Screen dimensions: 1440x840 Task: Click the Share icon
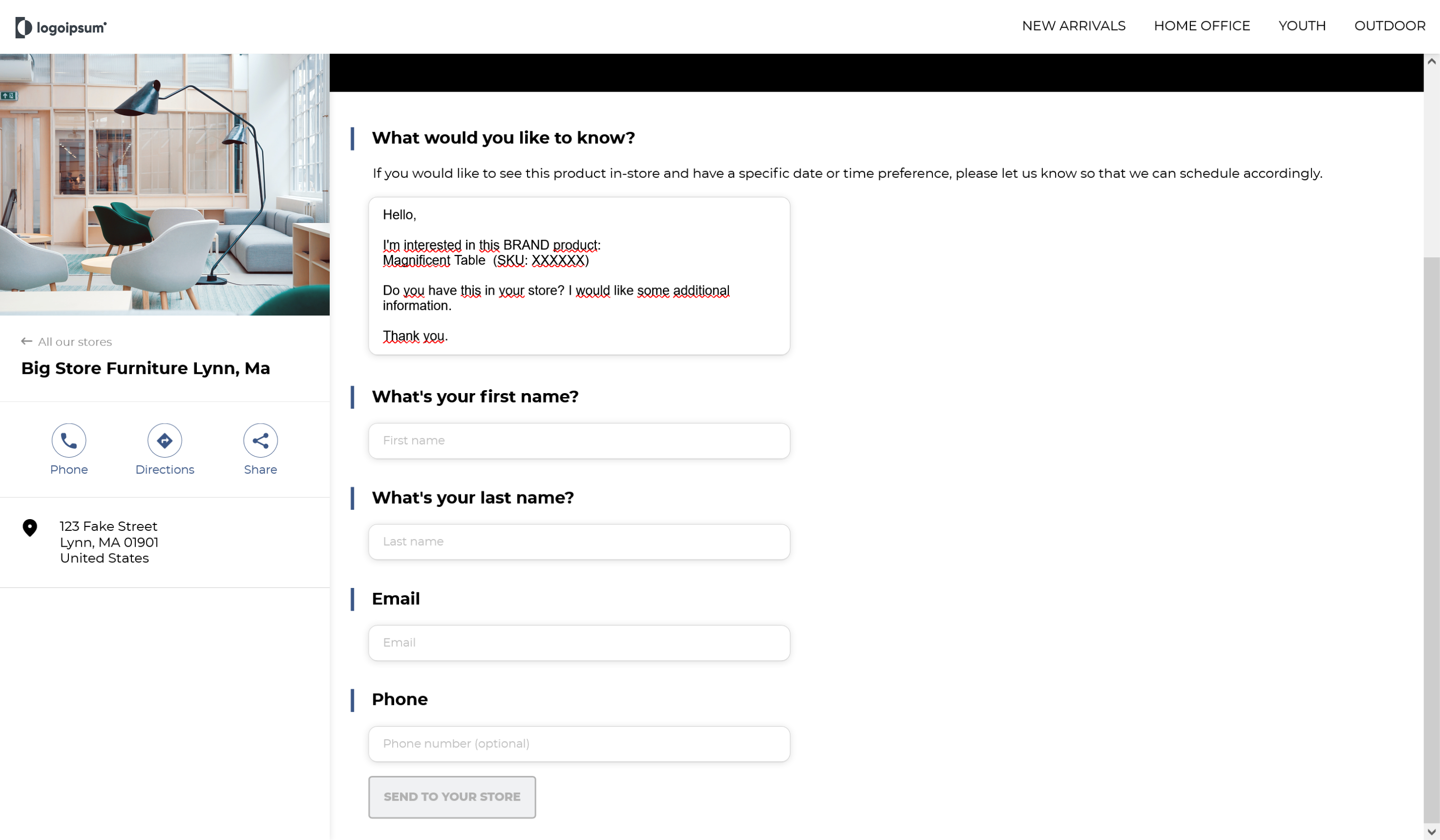point(260,441)
